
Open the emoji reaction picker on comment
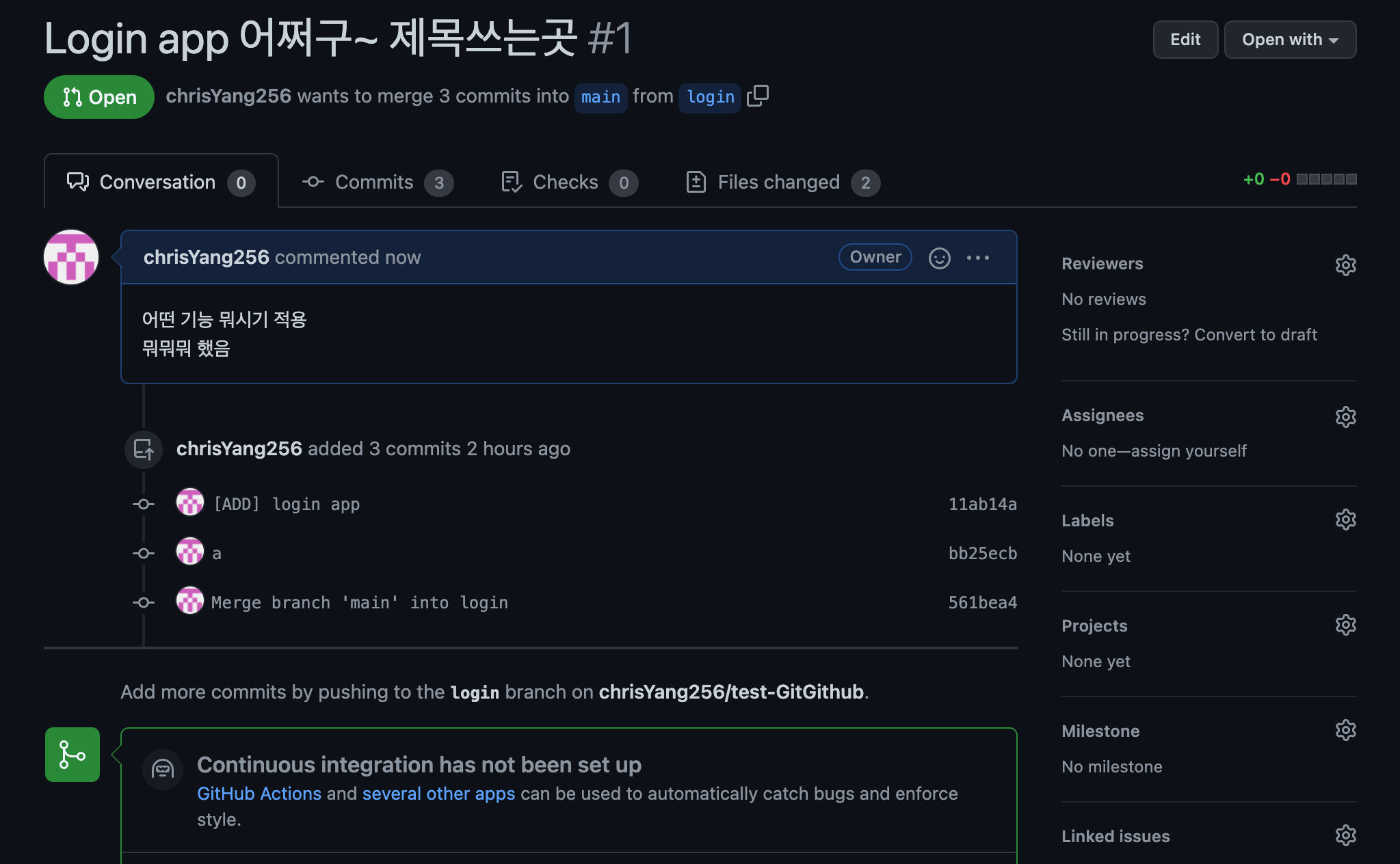[x=939, y=258]
